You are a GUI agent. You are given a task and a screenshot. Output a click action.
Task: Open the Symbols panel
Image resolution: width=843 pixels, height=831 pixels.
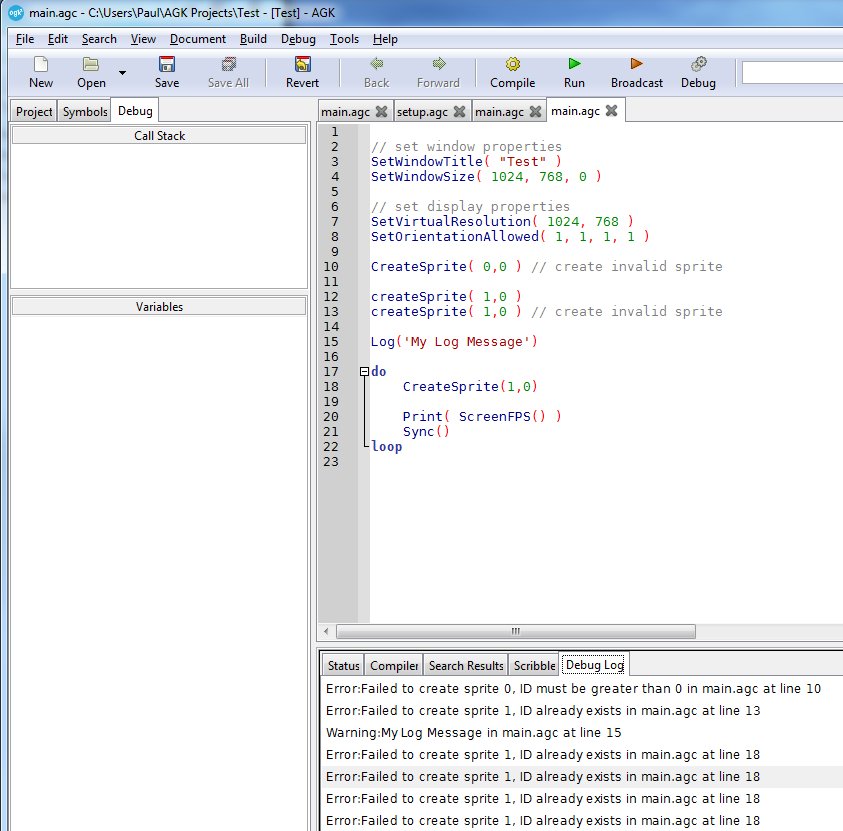coord(84,111)
